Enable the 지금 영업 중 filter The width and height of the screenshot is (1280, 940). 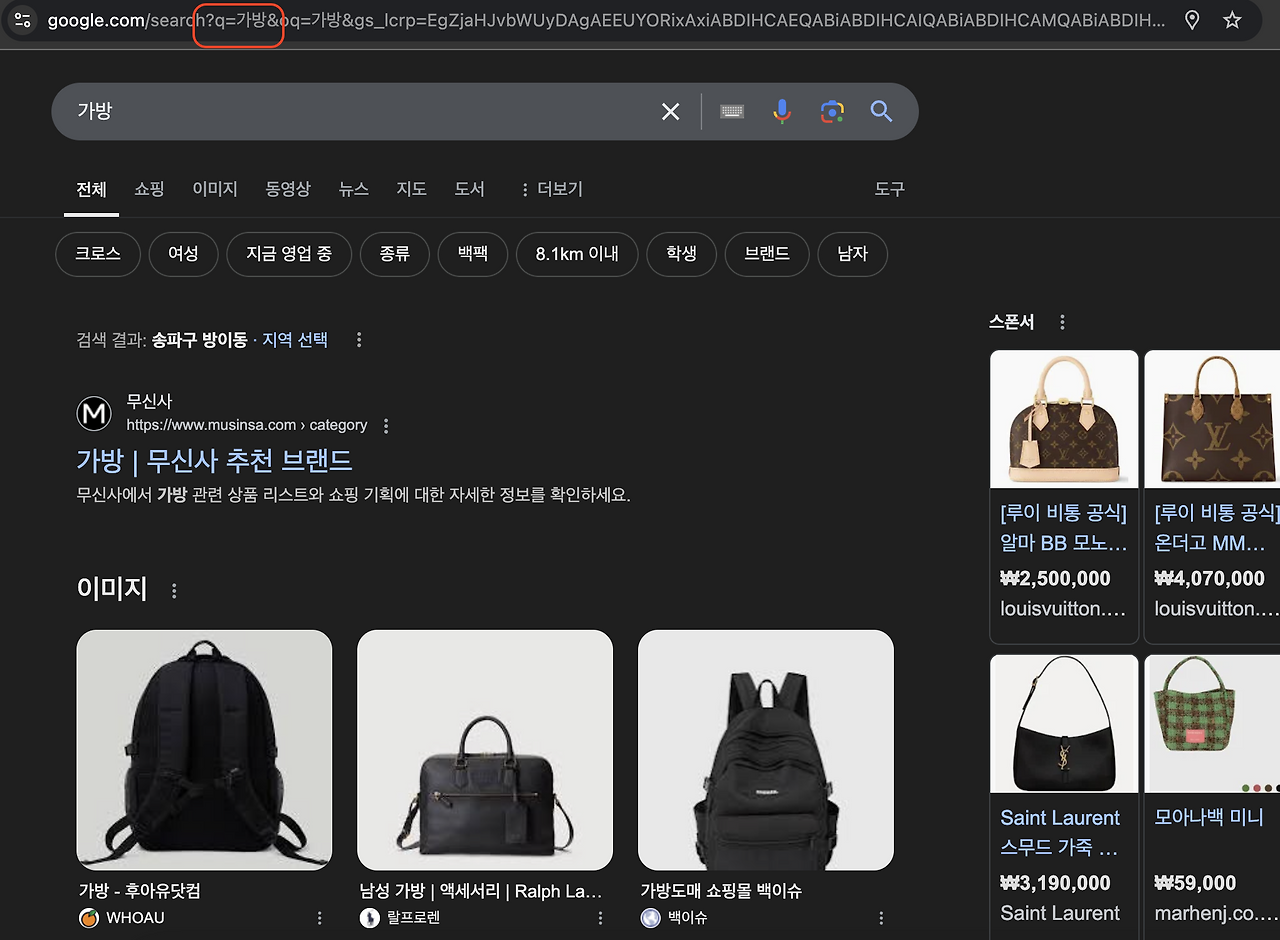289,254
